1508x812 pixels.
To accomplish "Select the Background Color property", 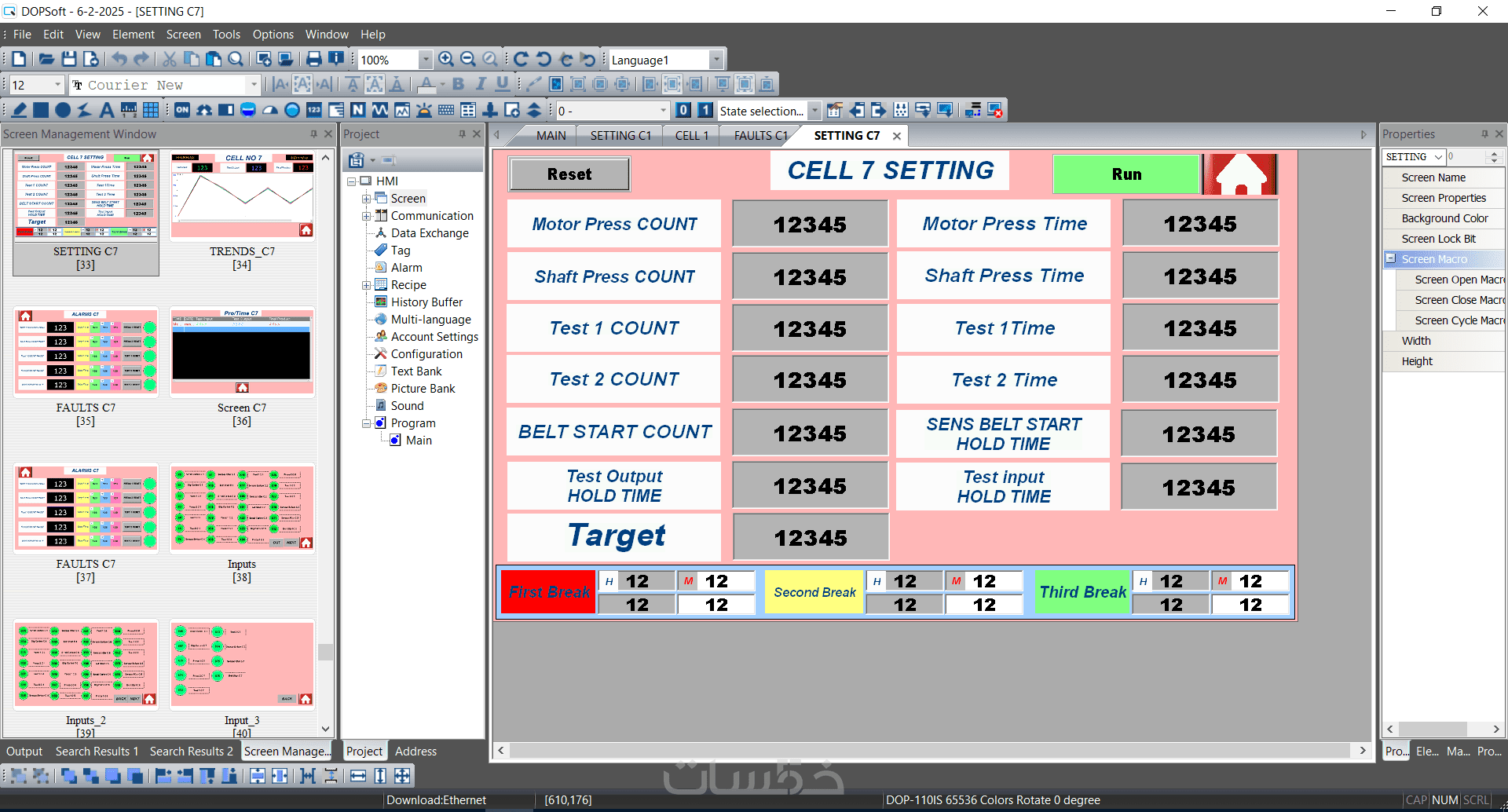I will tap(1444, 218).
